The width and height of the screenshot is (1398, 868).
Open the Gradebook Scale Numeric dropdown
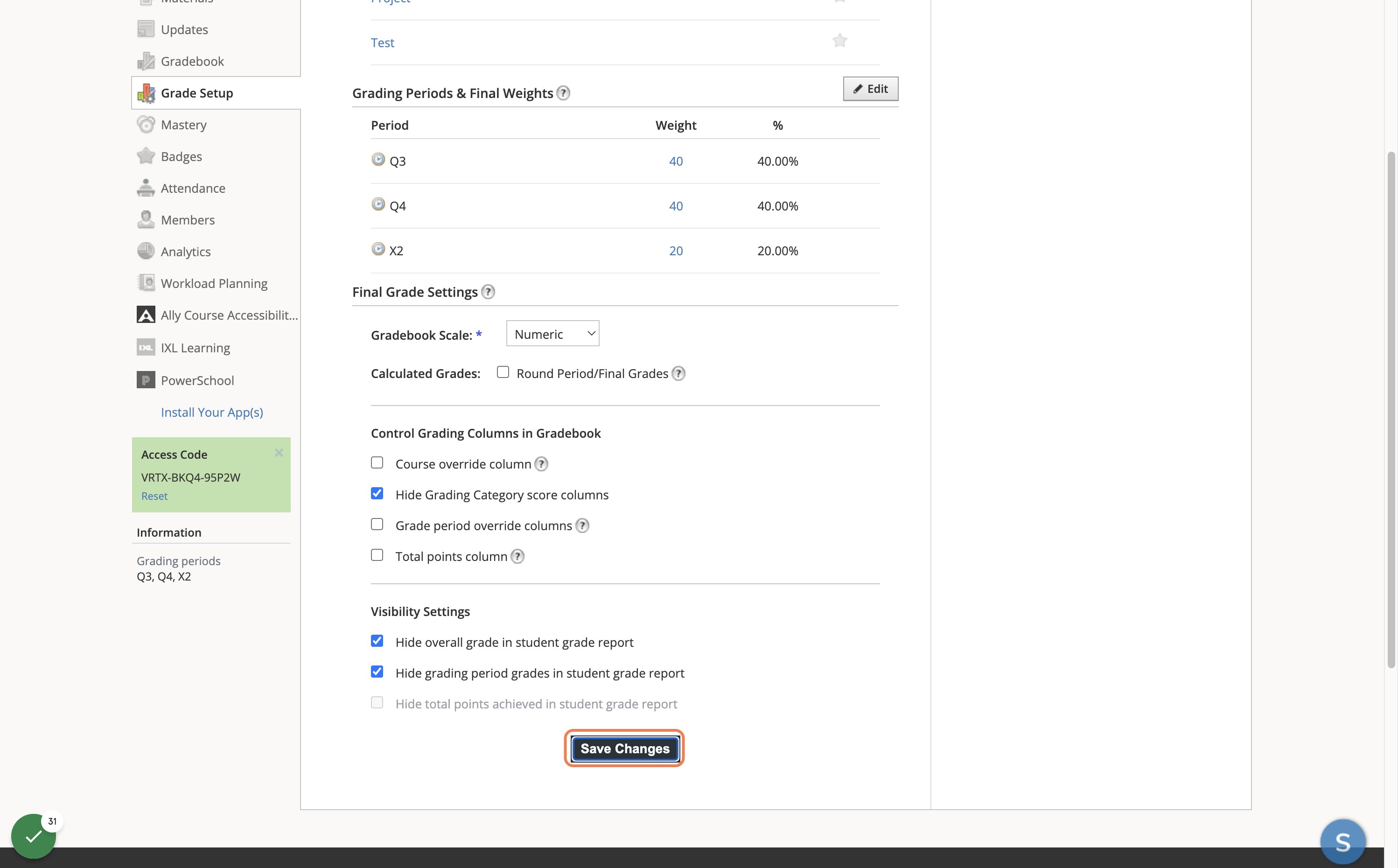[x=552, y=334]
